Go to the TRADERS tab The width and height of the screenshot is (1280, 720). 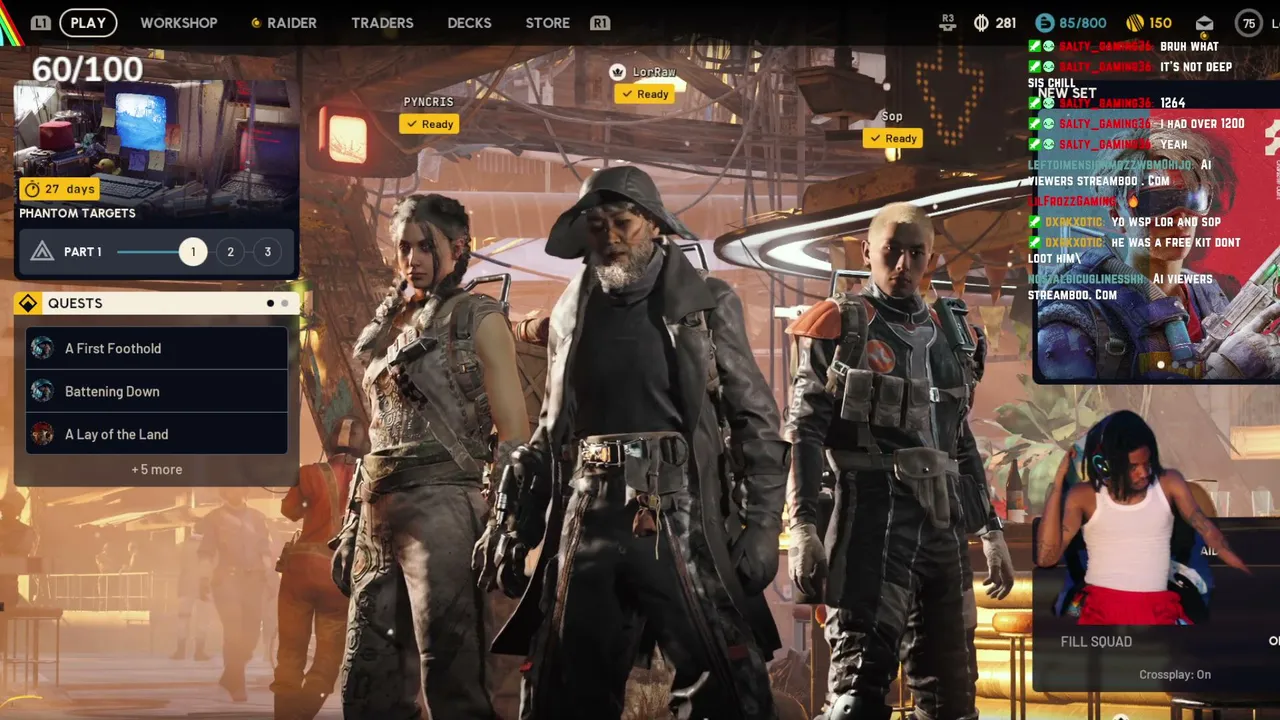pyautogui.click(x=382, y=23)
